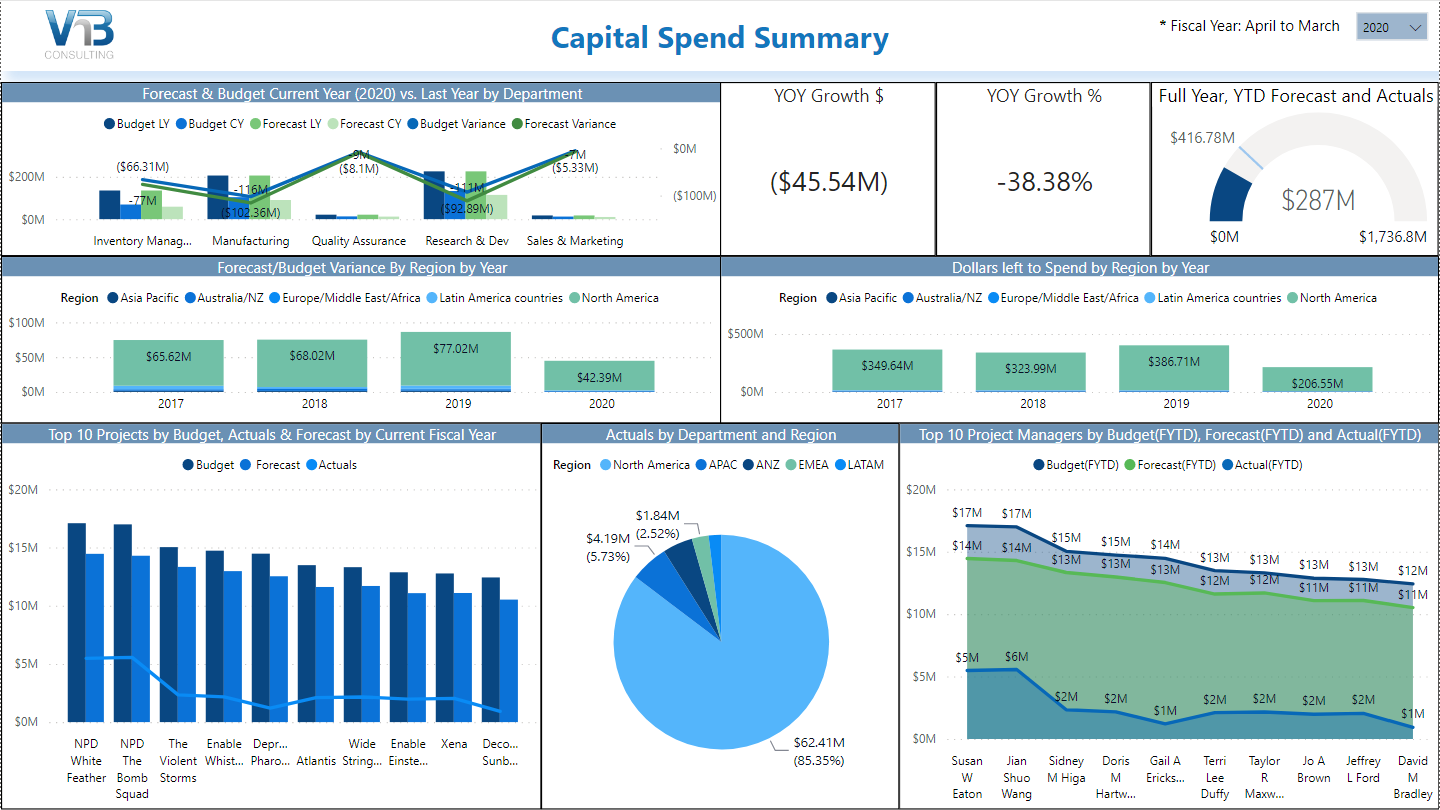Click the $386.71M dollars-left bar for 2019

click(1174, 367)
